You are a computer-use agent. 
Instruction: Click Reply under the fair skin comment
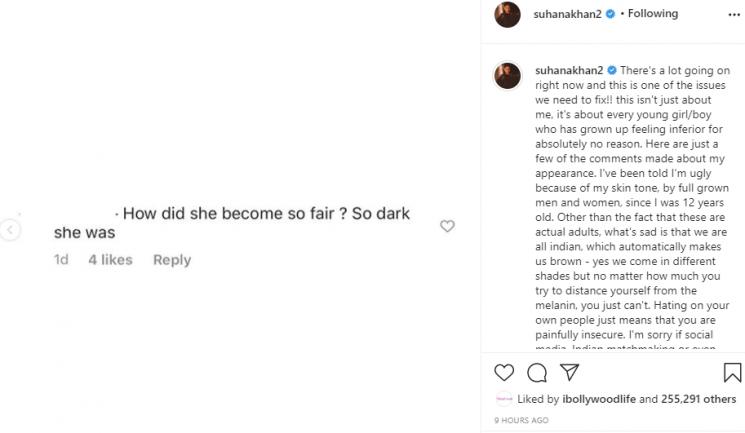(x=172, y=260)
